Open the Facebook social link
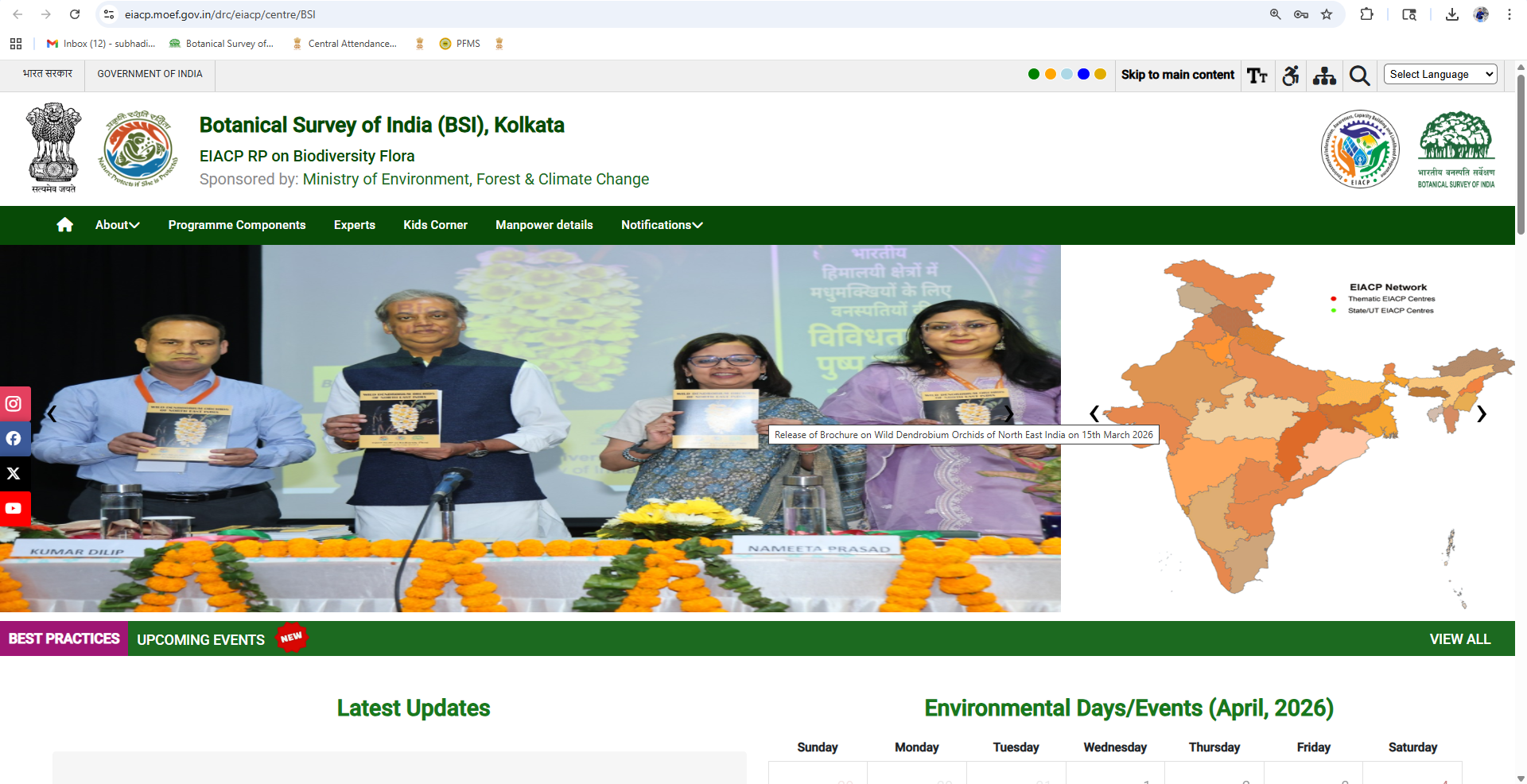 point(14,439)
